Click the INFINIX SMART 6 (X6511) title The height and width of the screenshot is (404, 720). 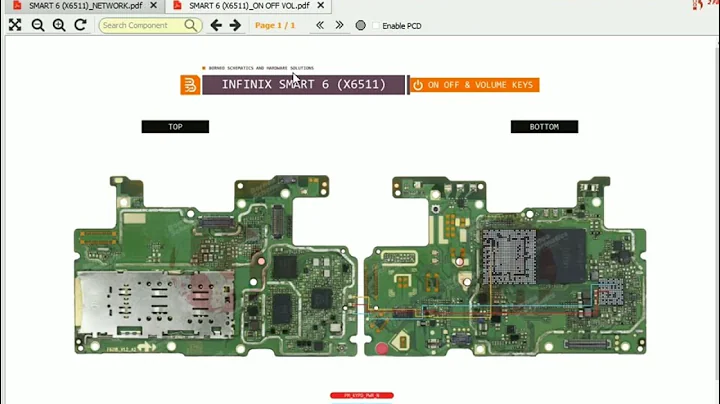click(304, 85)
